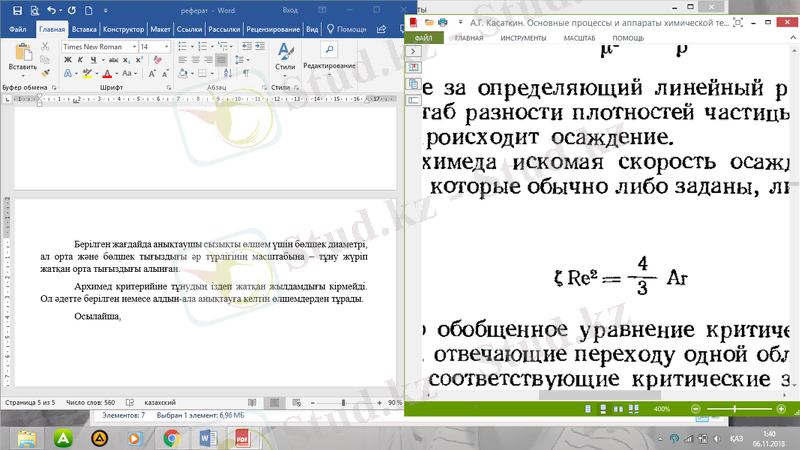Click the green ФАЙЛ button in PDF viewer
Image resolution: width=800 pixels, height=450 pixels.
coord(423,38)
